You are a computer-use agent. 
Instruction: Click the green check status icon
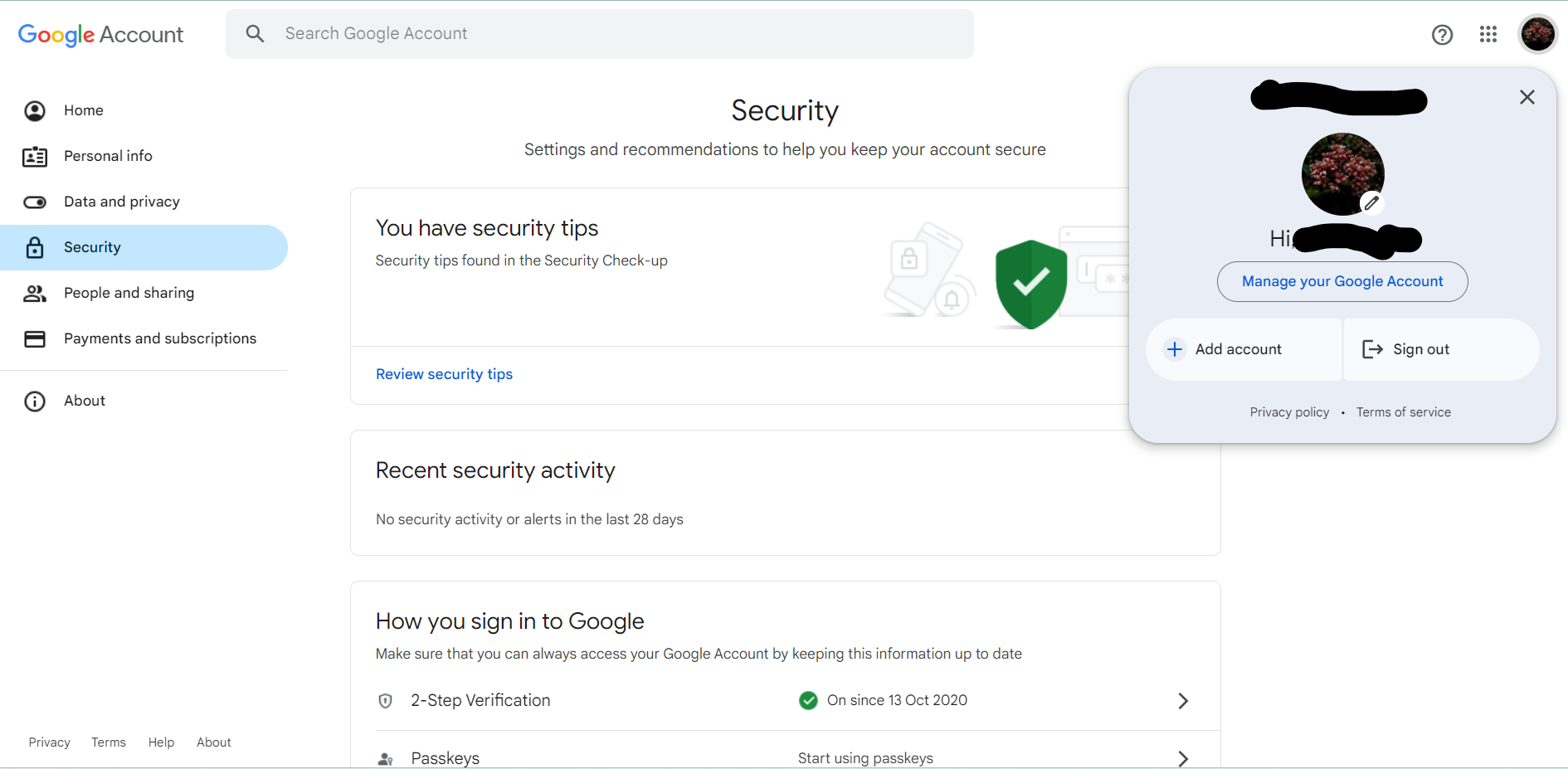808,700
